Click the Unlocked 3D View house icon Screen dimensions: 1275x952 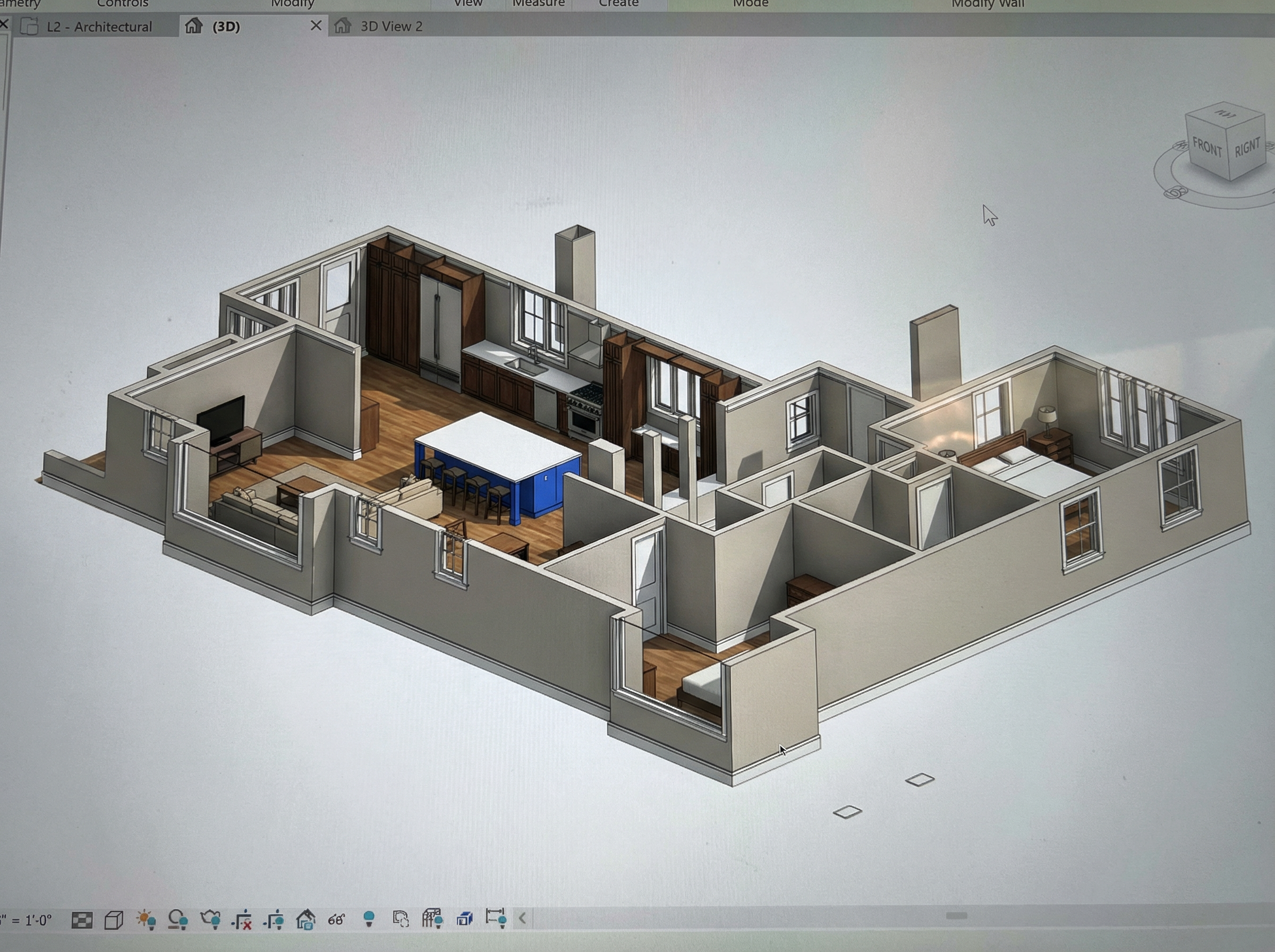pos(305,919)
